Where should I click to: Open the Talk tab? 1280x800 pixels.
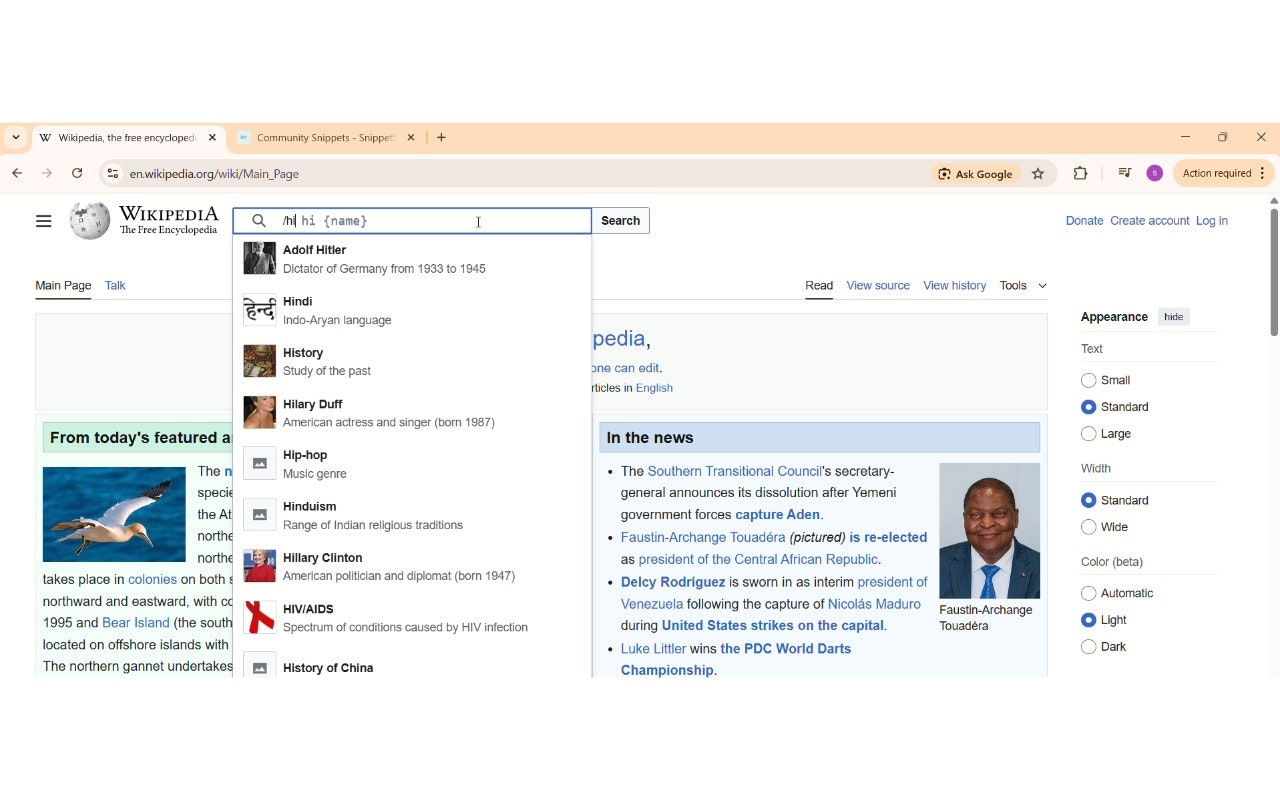tap(115, 285)
